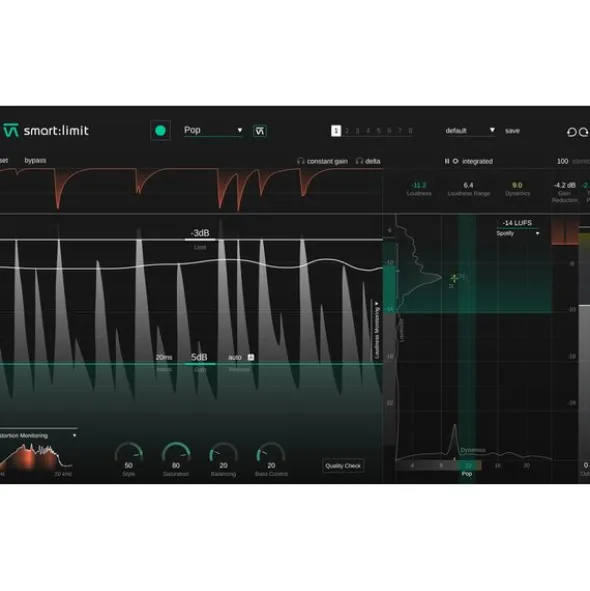The height and width of the screenshot is (591, 590).
Task: Click the 100 width value
Action: [x=562, y=161]
